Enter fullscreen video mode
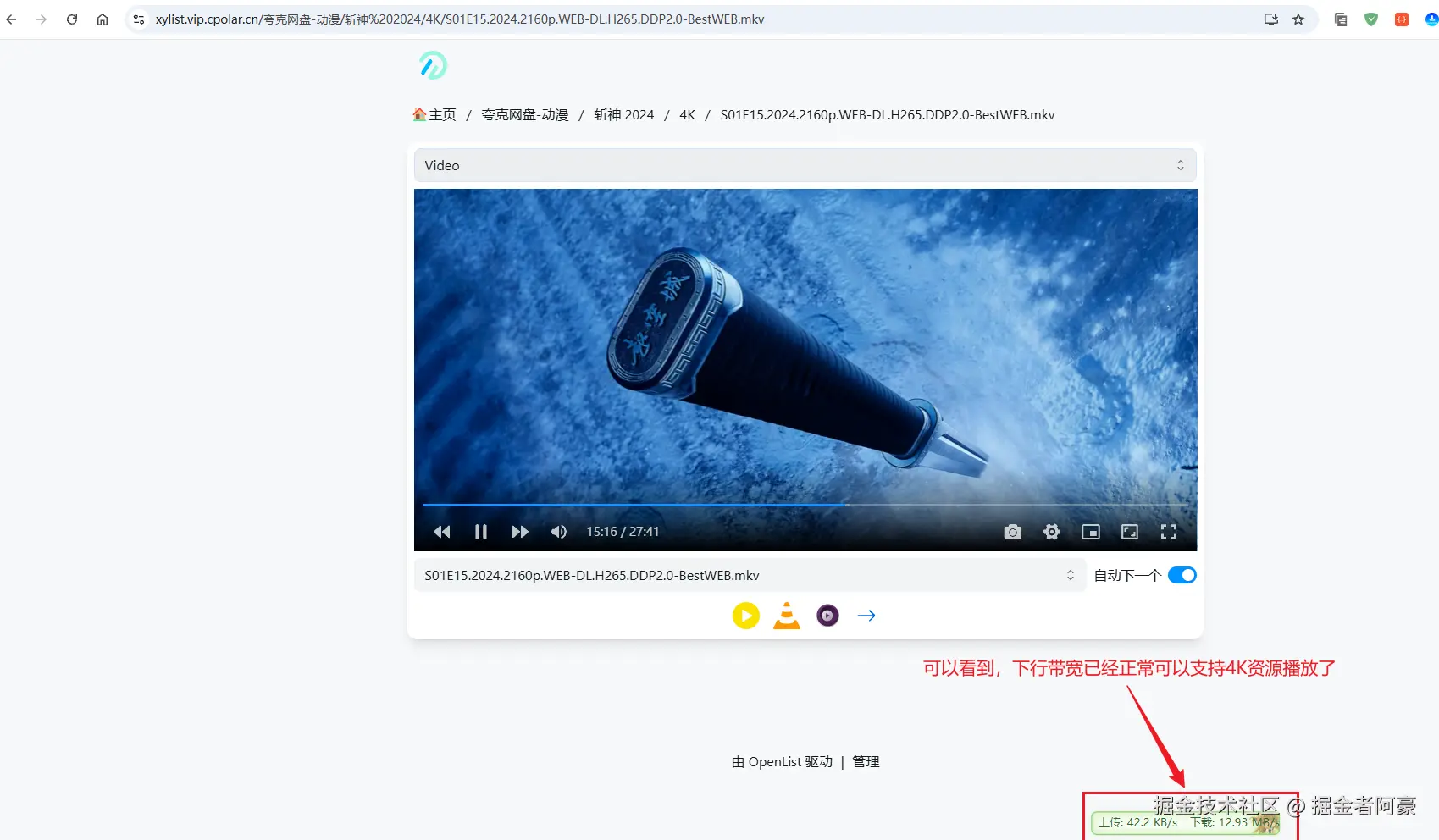This screenshot has height=840, width=1439. pos(1169,532)
